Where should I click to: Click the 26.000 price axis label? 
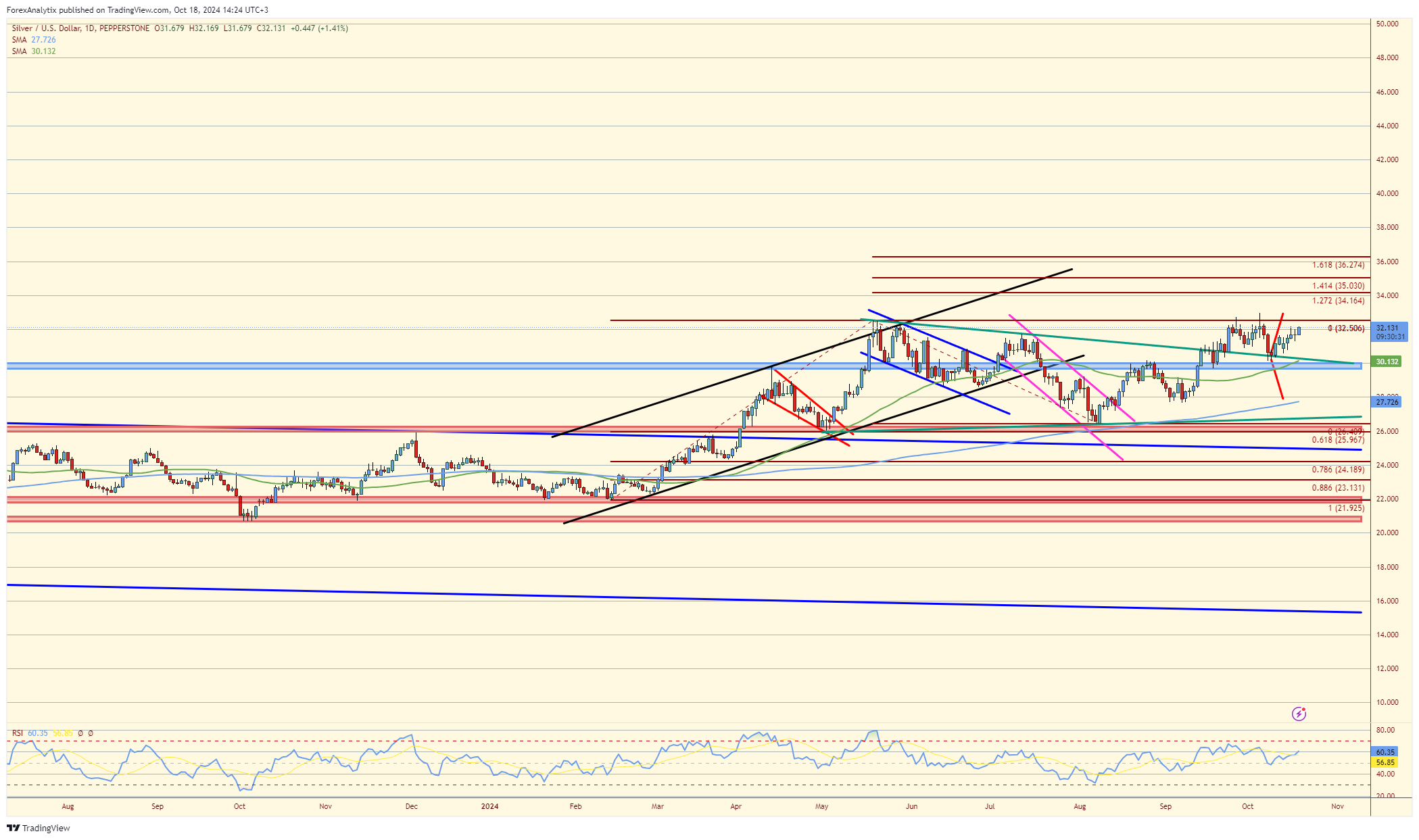click(x=1387, y=431)
